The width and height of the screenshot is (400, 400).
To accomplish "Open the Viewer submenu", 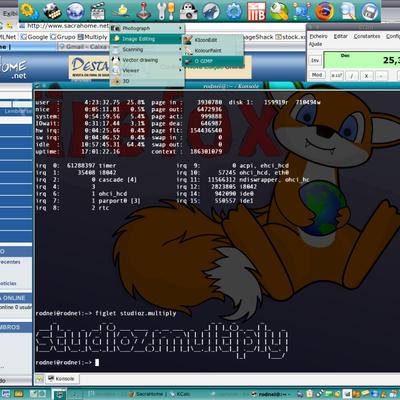I will click(147, 71).
